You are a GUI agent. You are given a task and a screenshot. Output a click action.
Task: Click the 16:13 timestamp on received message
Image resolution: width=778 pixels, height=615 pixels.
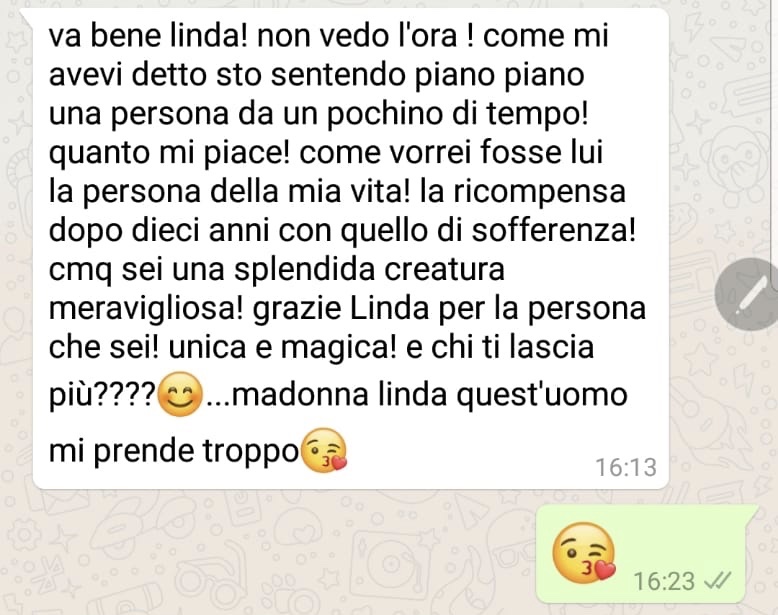point(626,468)
